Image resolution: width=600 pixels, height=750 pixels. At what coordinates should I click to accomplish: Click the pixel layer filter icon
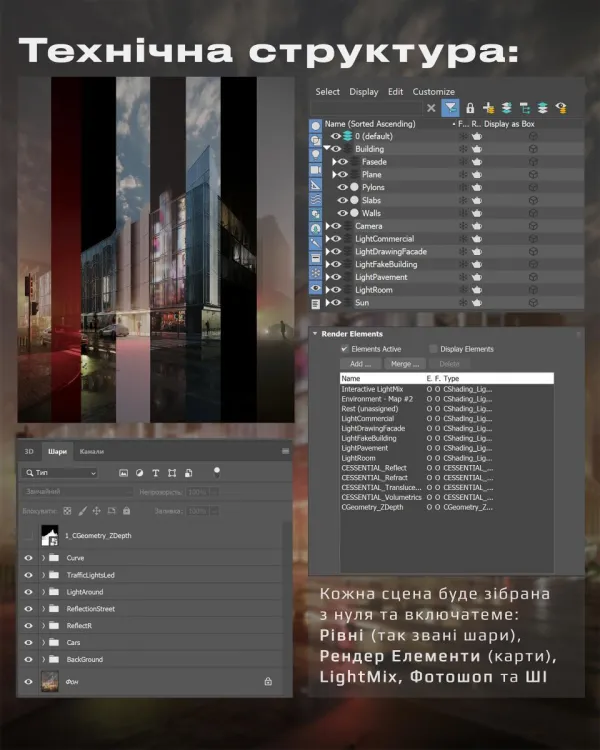click(124, 472)
